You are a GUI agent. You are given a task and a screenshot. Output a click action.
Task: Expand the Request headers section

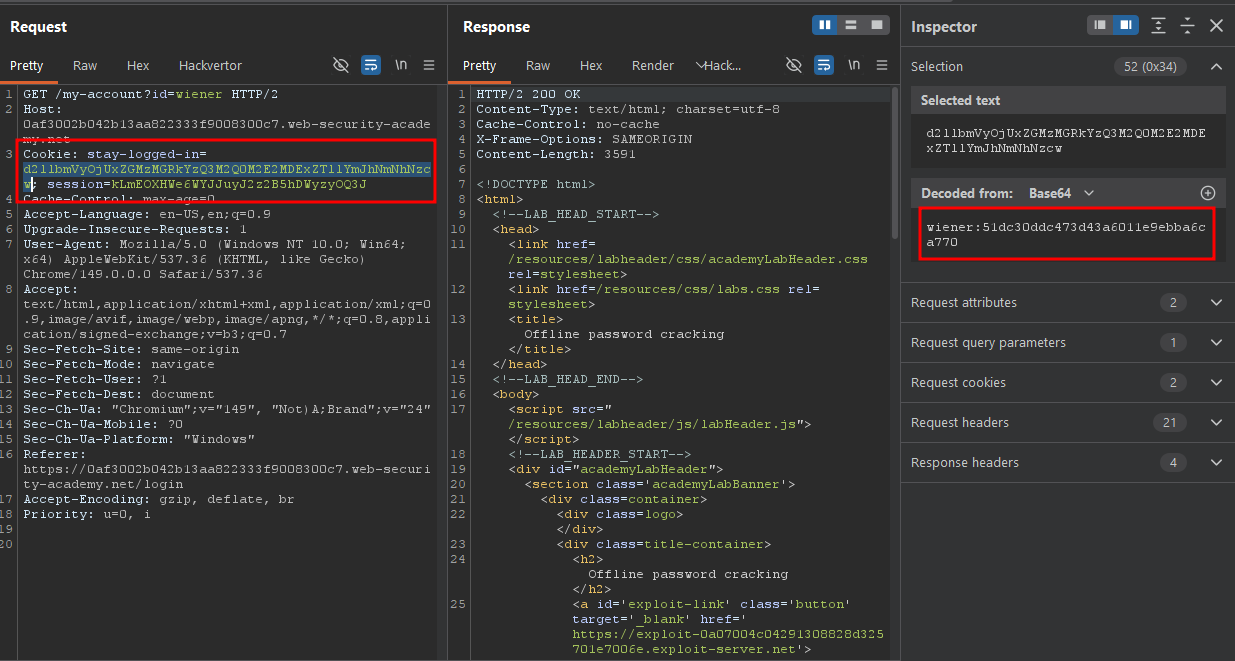(x=1067, y=423)
